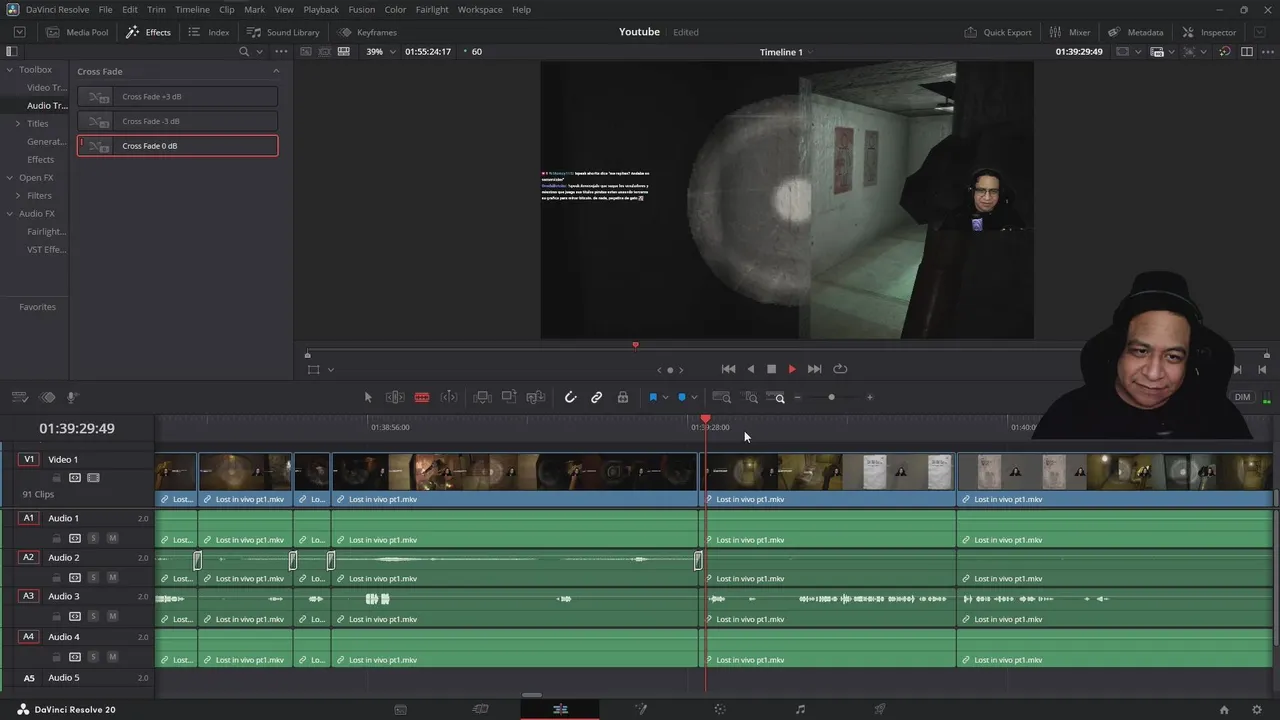Open the File menu
The width and height of the screenshot is (1280, 720).
click(105, 9)
